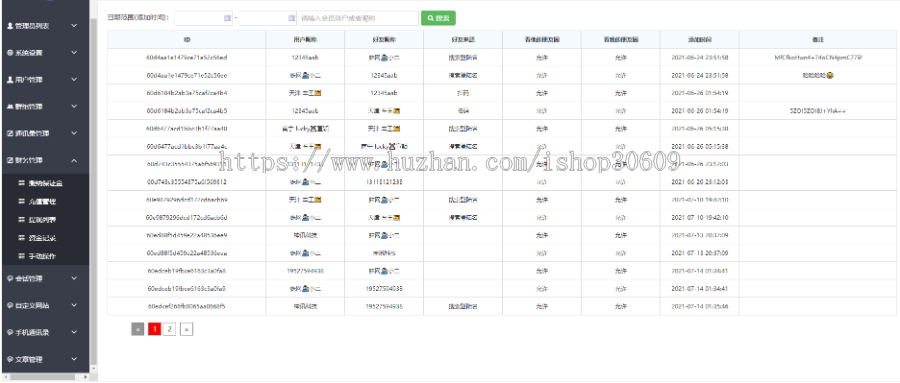The image size is (900, 383).
Task: Click the next page » button
Action: [x=186, y=329]
